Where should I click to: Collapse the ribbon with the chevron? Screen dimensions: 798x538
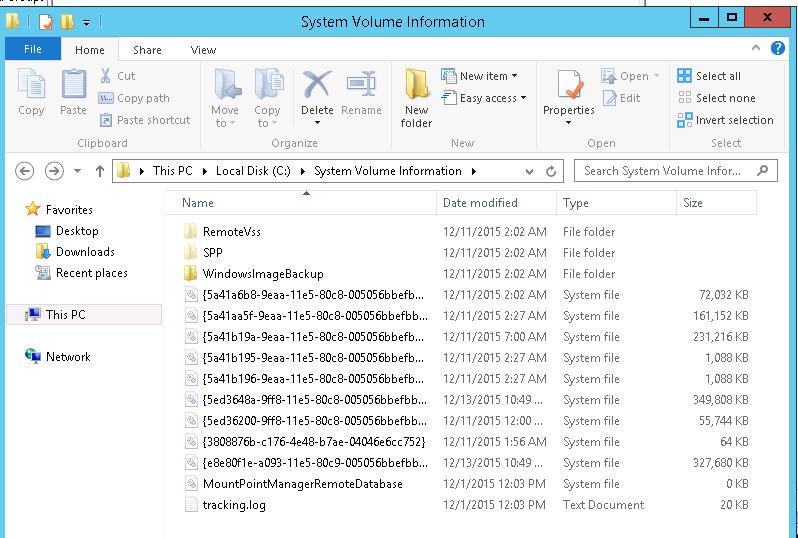point(756,48)
